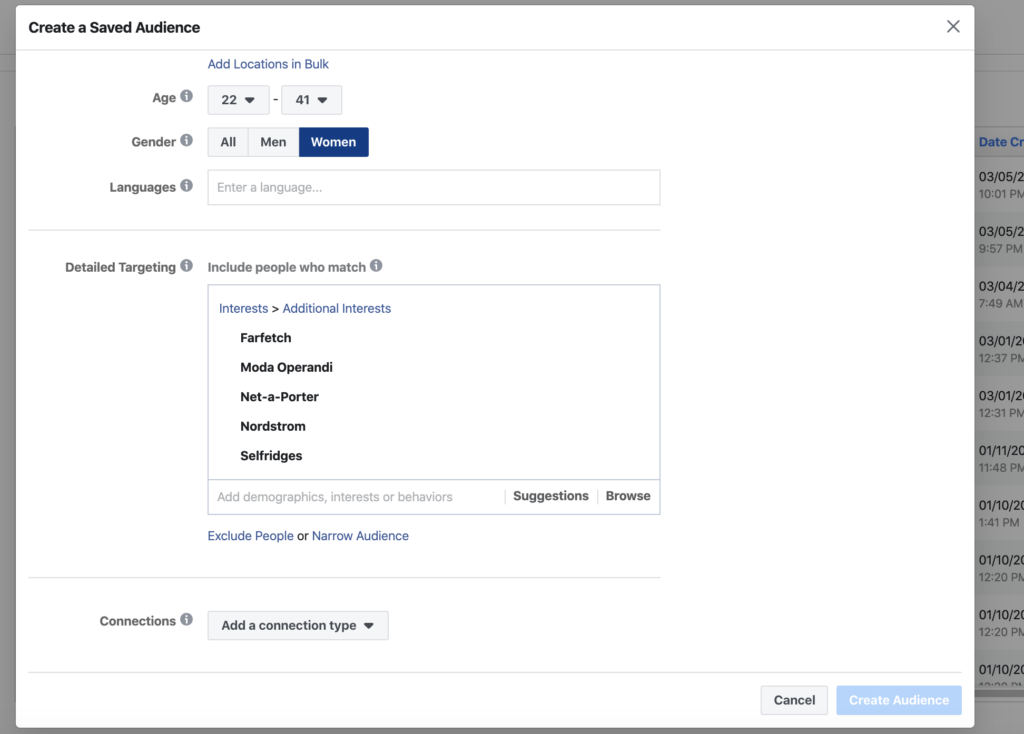The width and height of the screenshot is (1024, 734).
Task: Open the Browse tab in detailed targeting
Action: tap(628, 496)
